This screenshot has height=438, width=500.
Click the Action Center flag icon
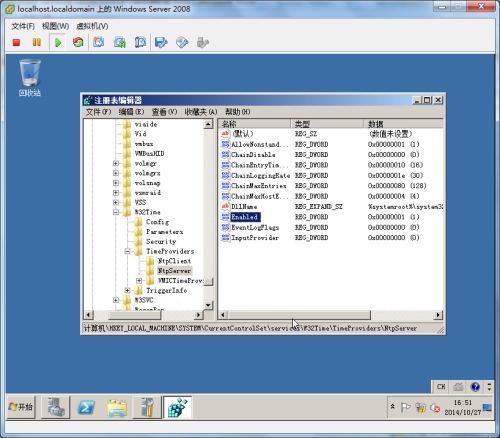[x=406, y=407]
